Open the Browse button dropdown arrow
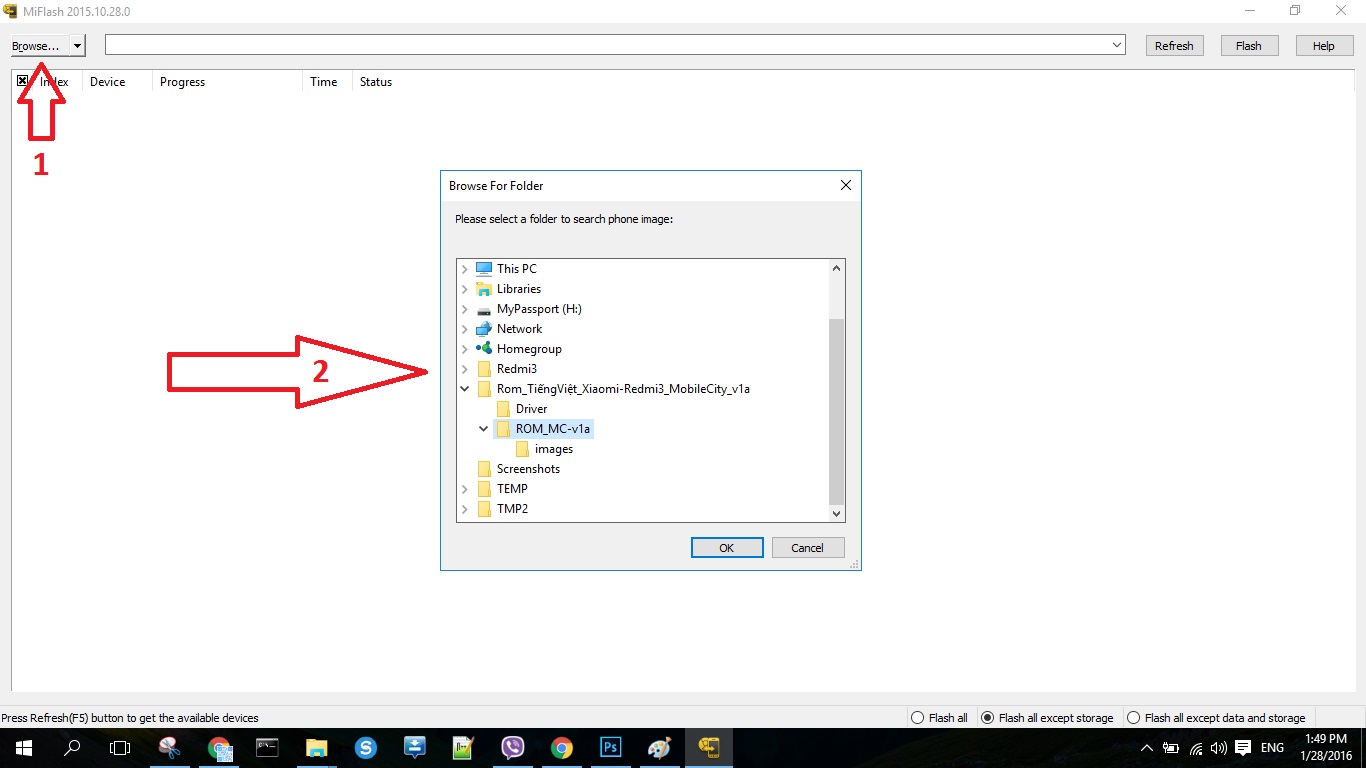This screenshot has width=1366, height=768. (77, 46)
